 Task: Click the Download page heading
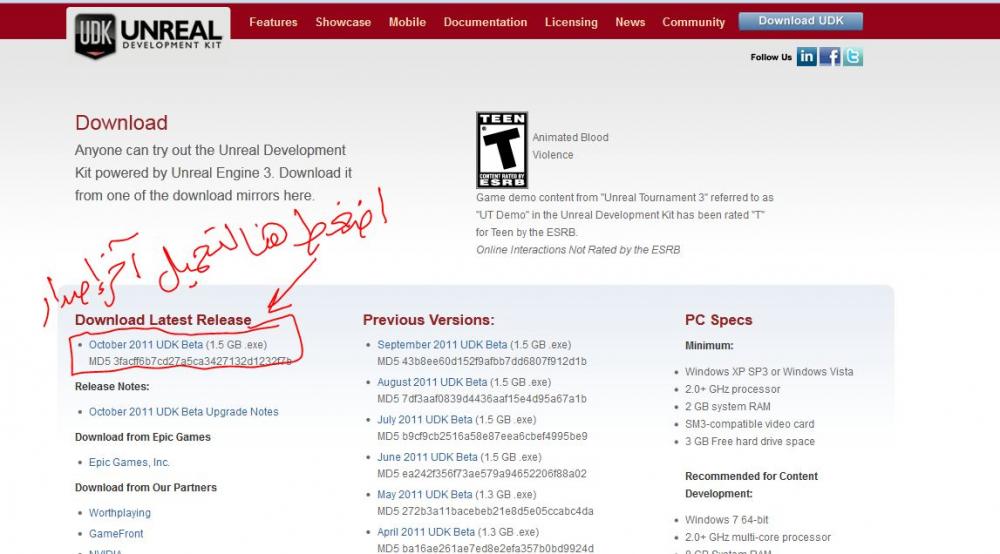point(121,122)
